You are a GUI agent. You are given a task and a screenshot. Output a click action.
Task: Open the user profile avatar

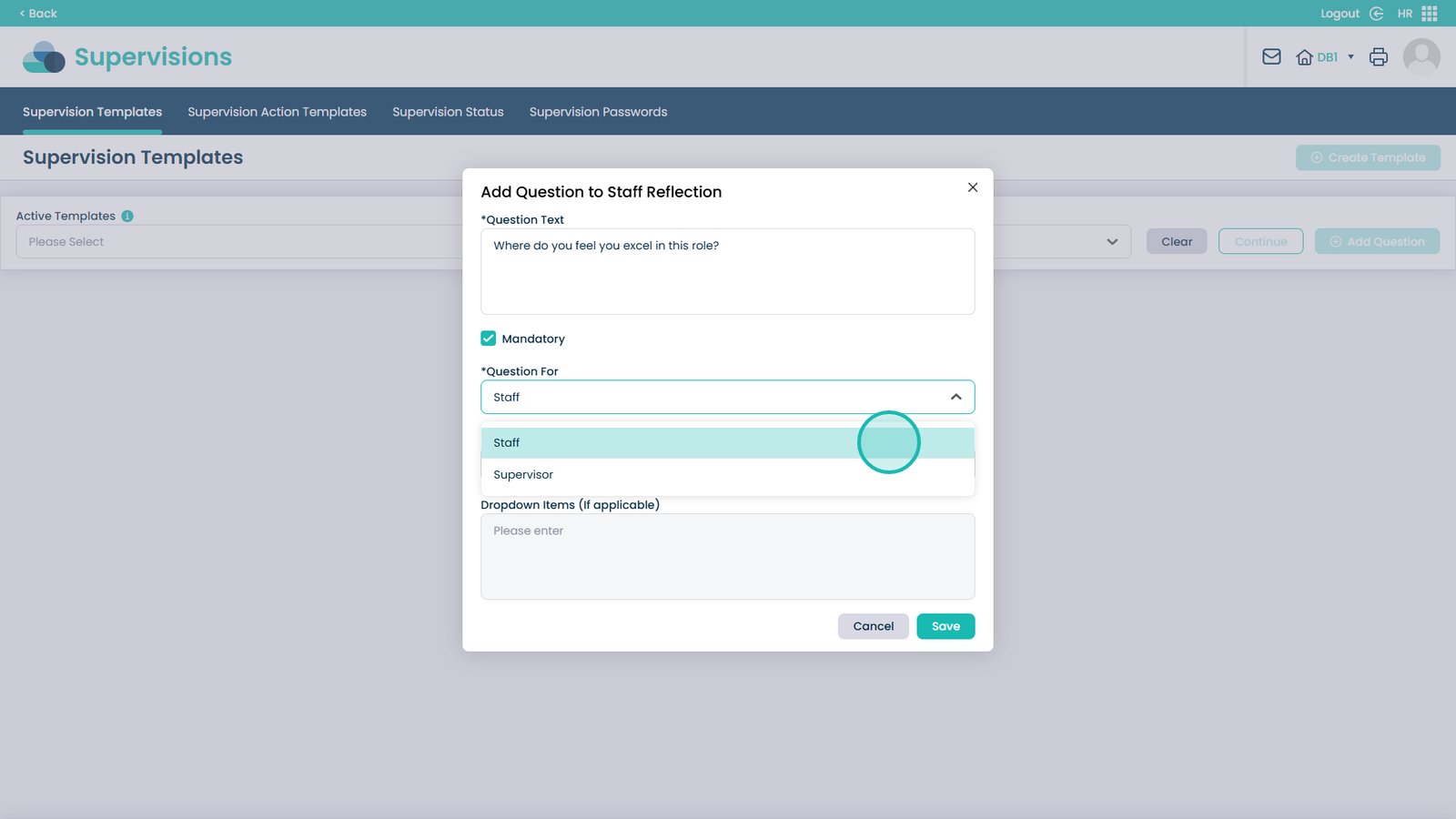[1421, 57]
